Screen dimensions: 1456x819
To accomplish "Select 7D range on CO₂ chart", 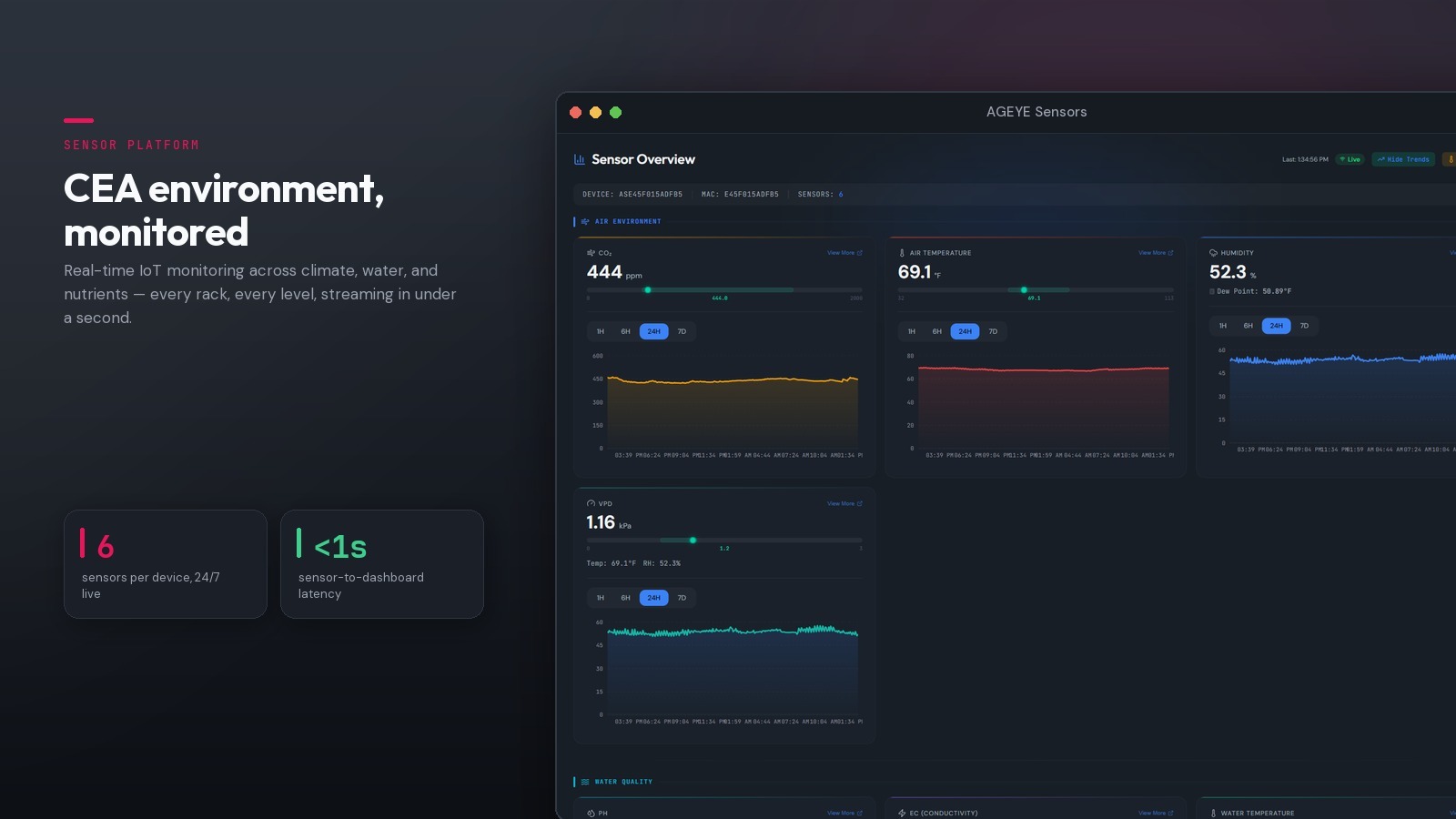I will [x=682, y=331].
